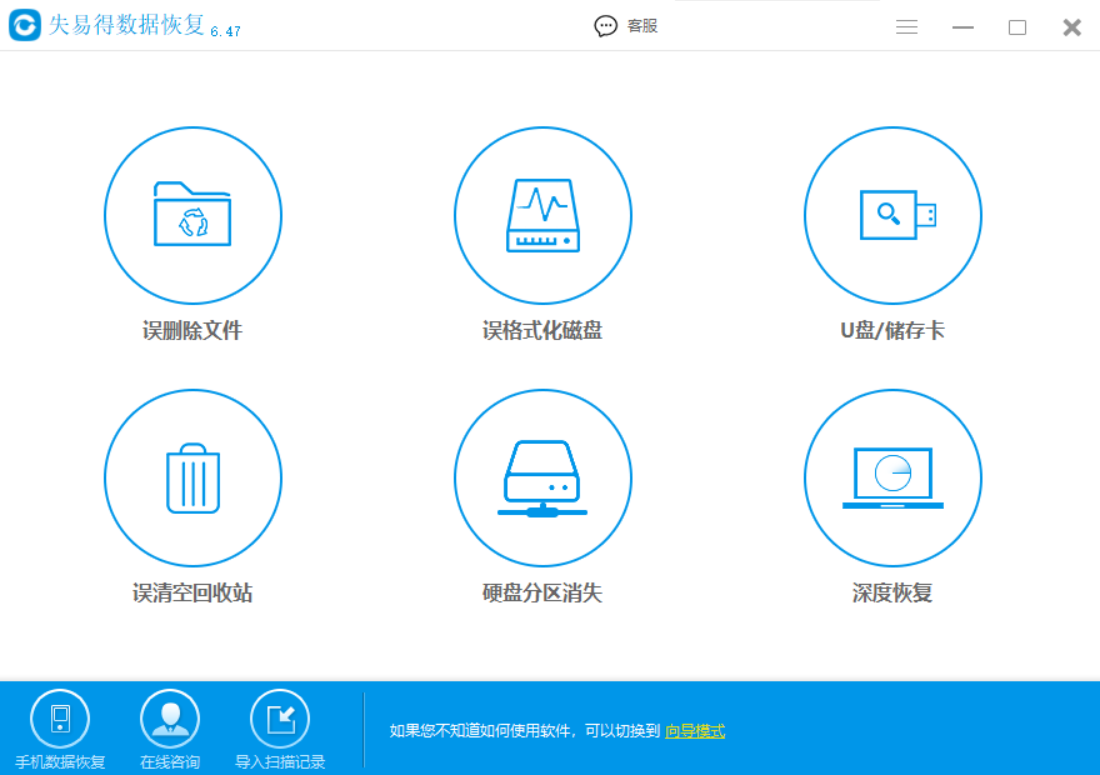Click the 误清空回收站 trash bin icon
The height and width of the screenshot is (775, 1100).
pos(193,478)
